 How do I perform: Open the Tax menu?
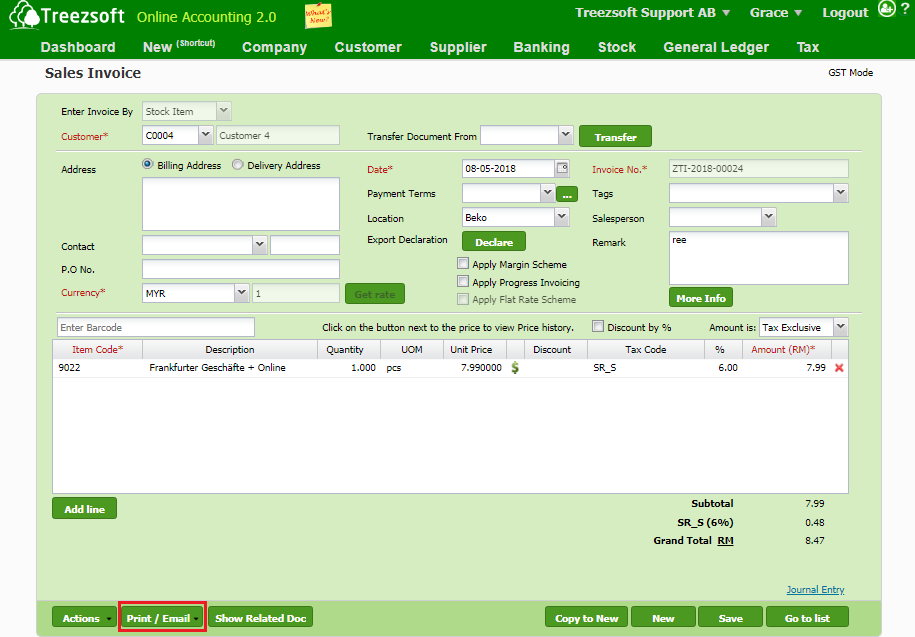pos(808,47)
